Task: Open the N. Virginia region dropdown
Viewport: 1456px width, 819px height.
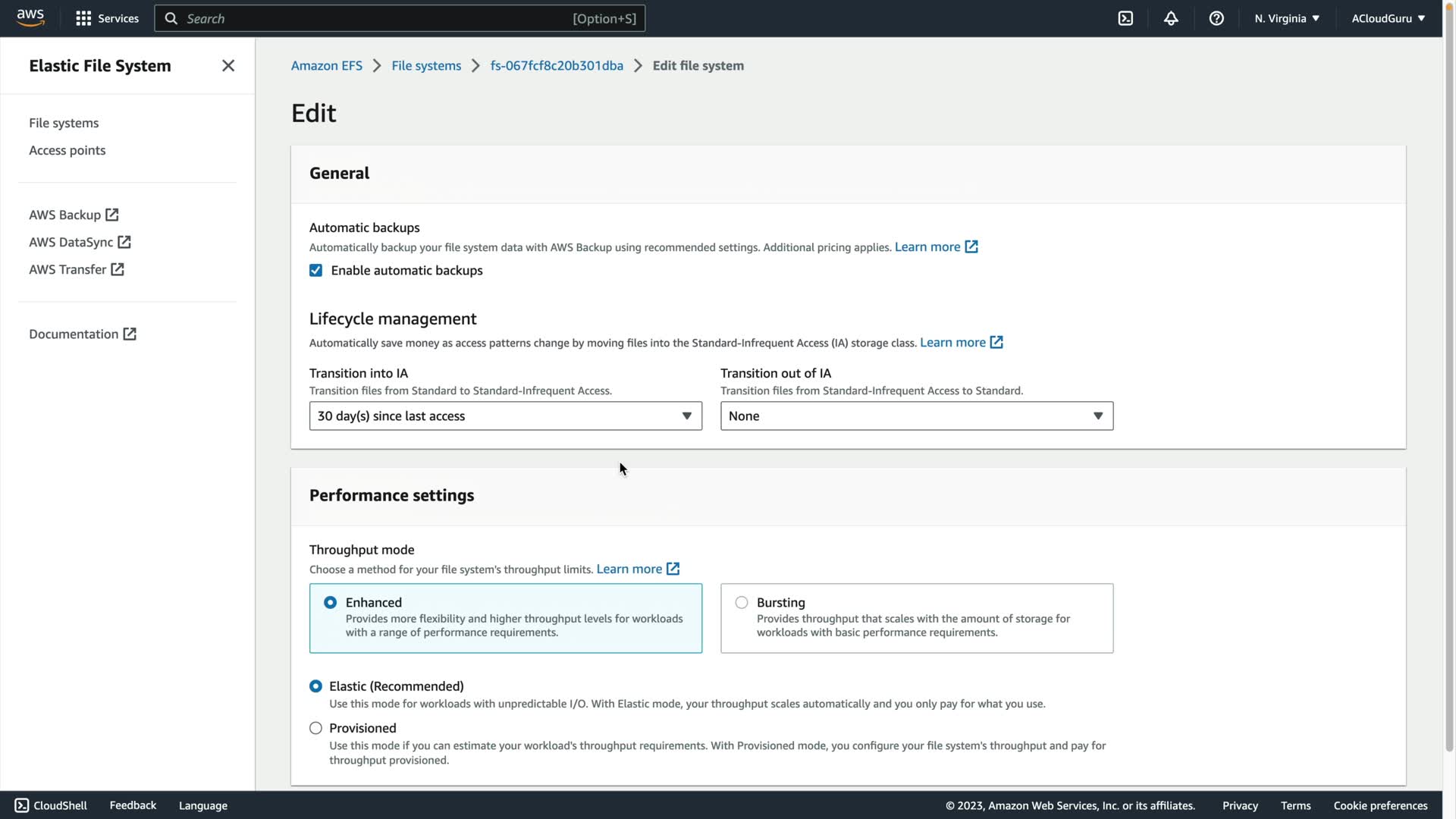Action: [1287, 18]
